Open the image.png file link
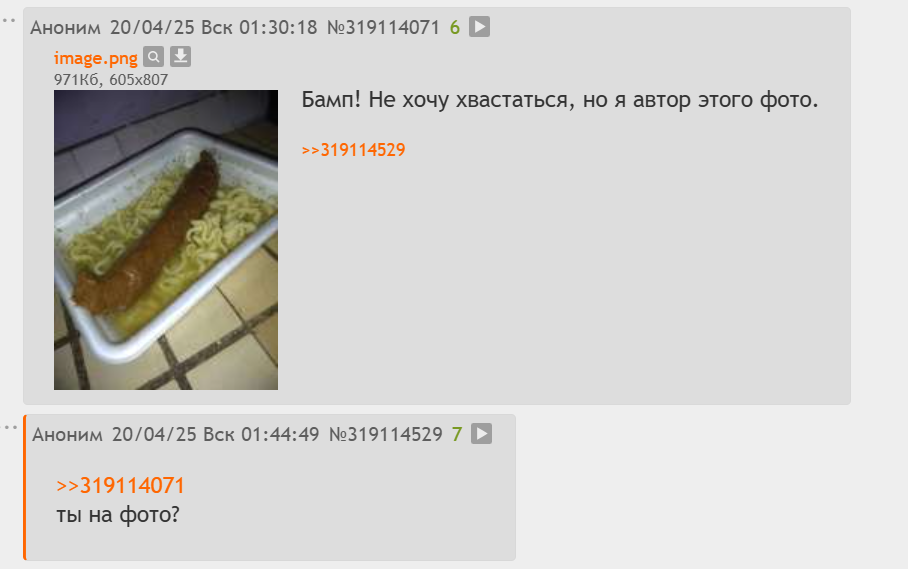The image size is (908, 569). point(96,58)
